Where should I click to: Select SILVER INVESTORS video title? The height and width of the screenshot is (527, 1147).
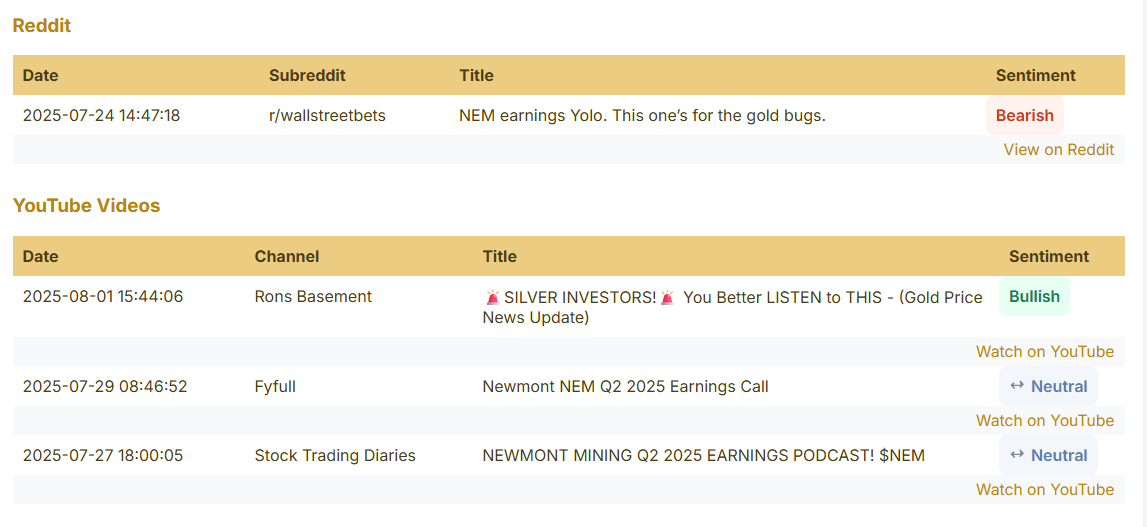pos(732,307)
